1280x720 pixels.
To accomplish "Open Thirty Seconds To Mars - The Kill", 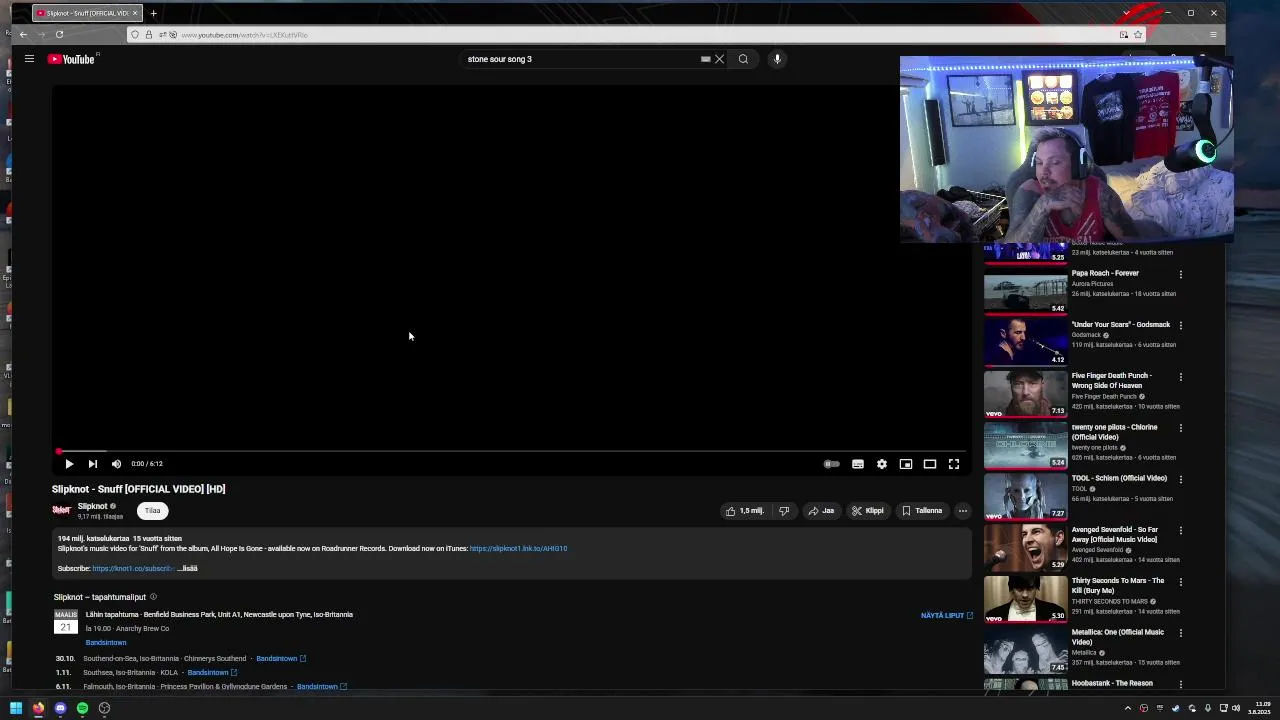I will click(1118, 585).
